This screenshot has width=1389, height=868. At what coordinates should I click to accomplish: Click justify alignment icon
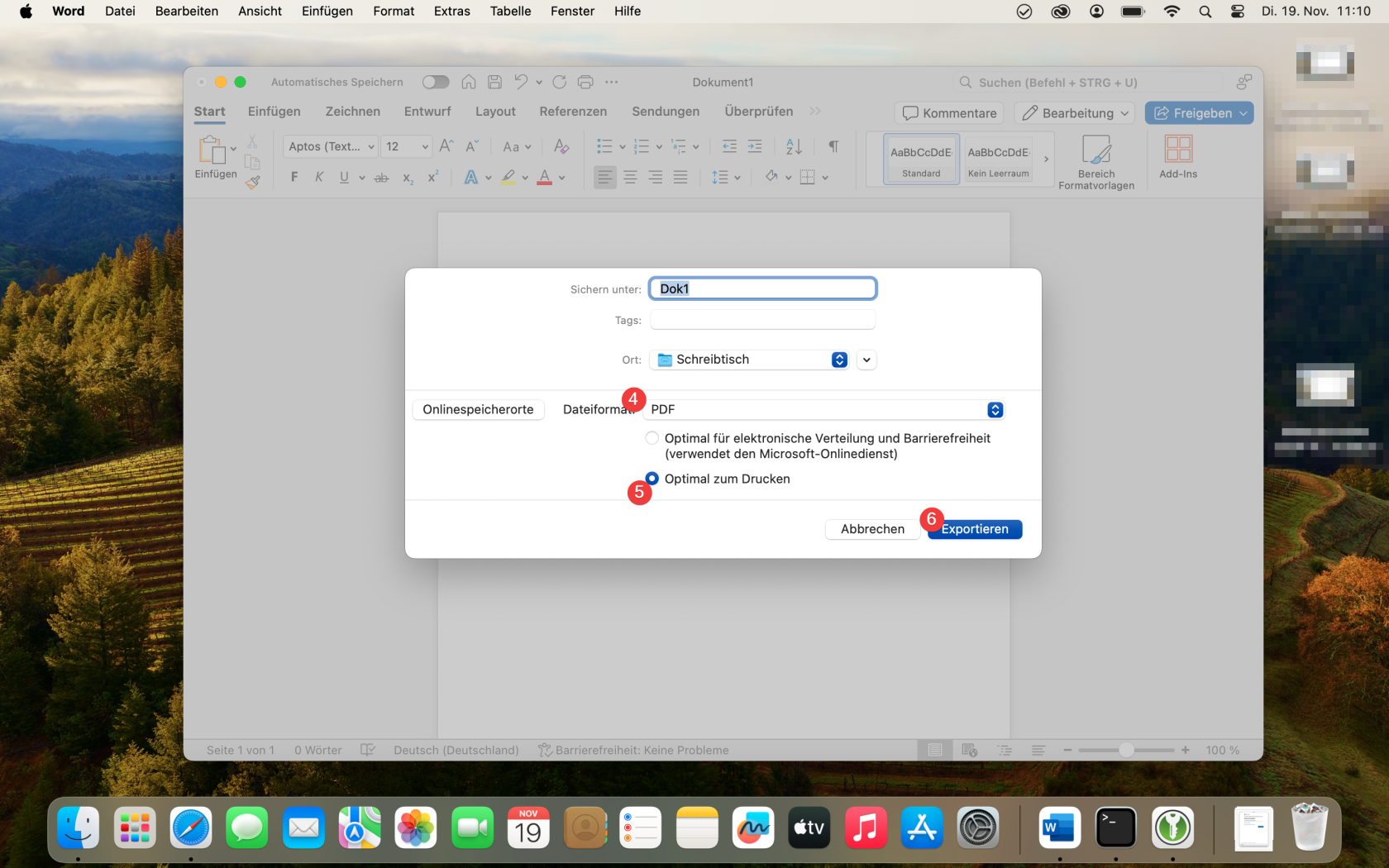(x=680, y=177)
